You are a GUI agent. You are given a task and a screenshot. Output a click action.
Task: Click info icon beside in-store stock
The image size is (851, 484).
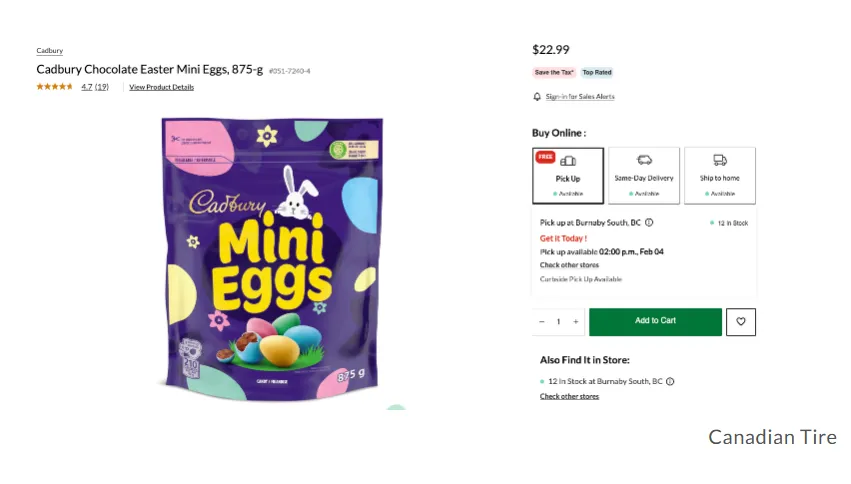(670, 381)
